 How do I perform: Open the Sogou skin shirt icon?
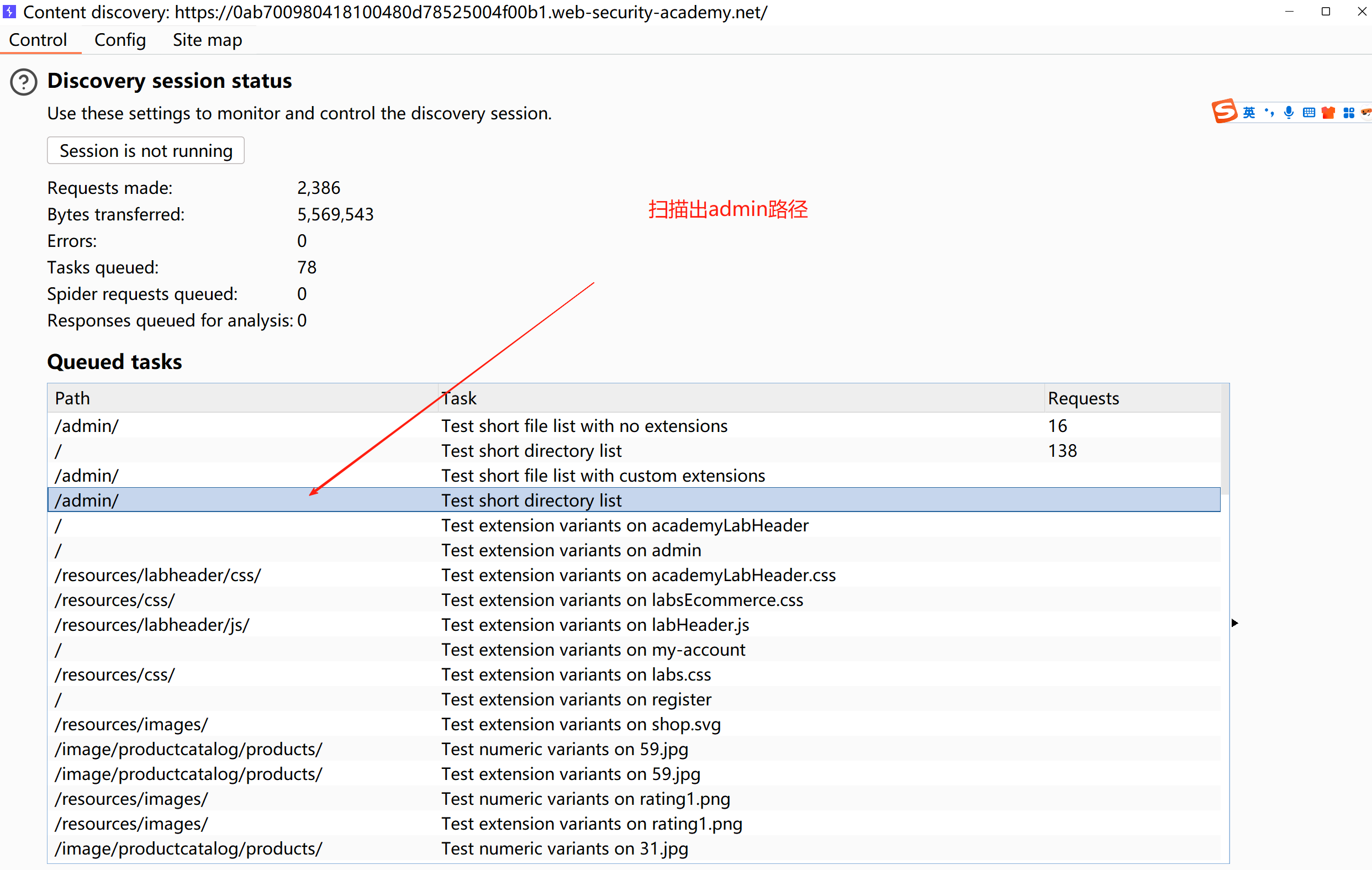tap(1328, 113)
